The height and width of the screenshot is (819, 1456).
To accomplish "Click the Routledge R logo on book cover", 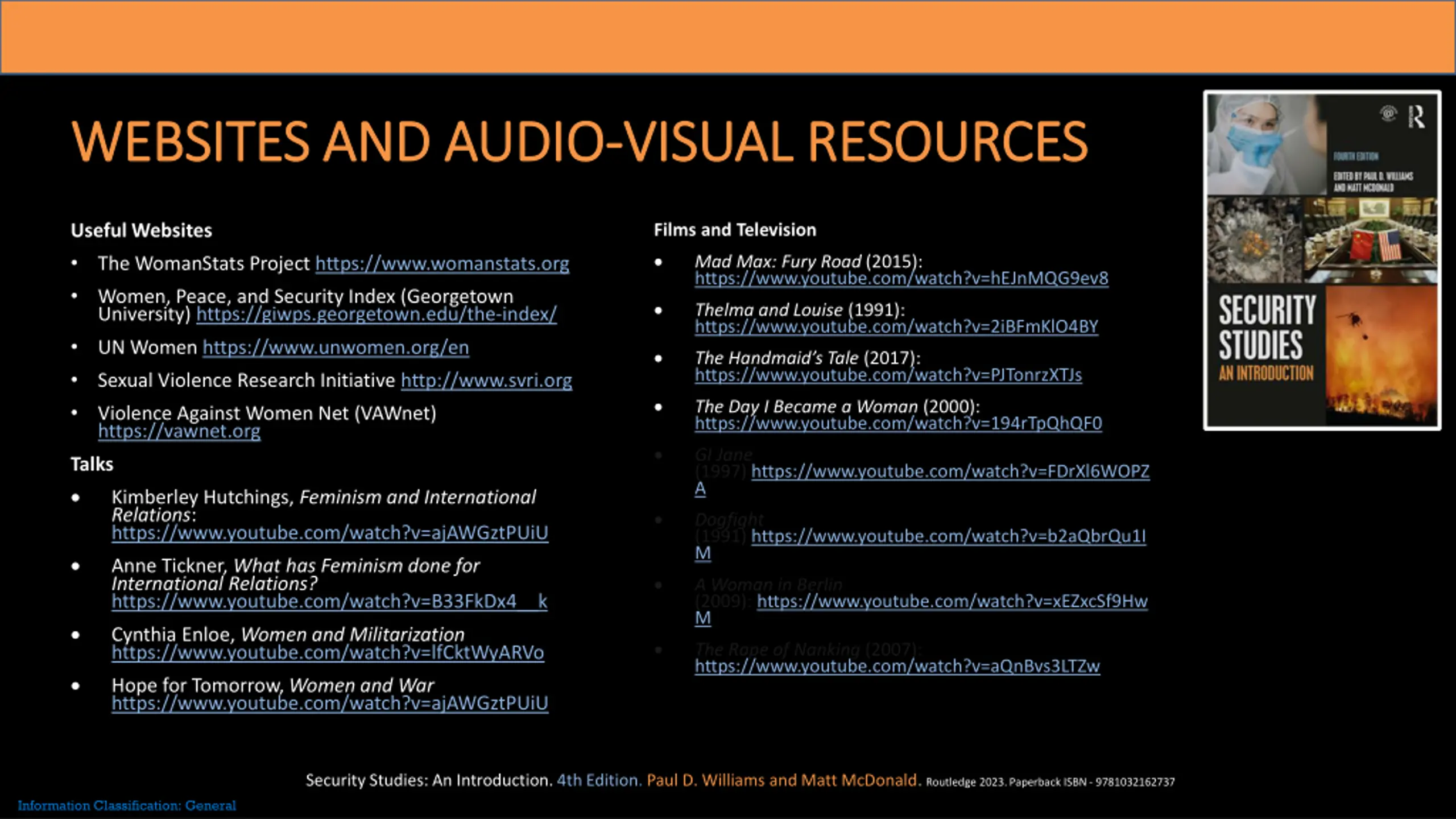I will [x=1417, y=117].
